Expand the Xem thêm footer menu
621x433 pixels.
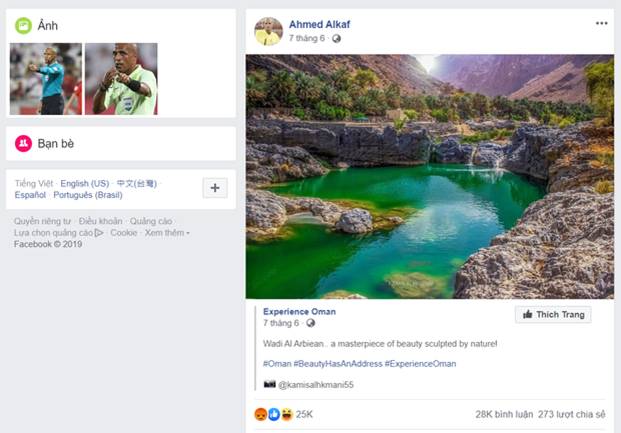167,233
